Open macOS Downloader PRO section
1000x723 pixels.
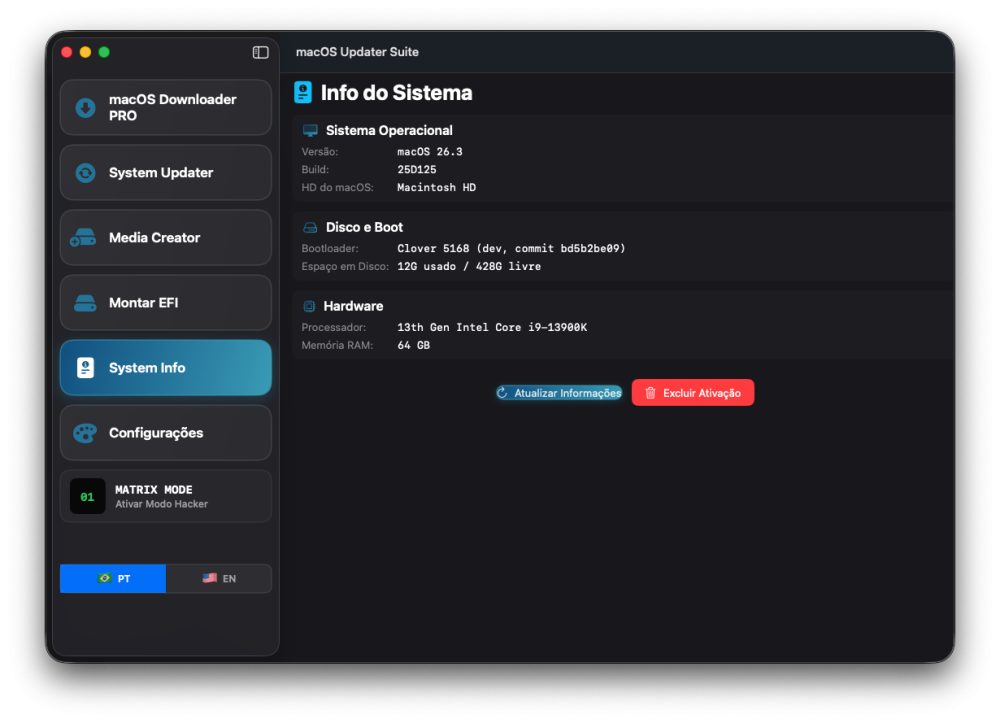pos(166,108)
